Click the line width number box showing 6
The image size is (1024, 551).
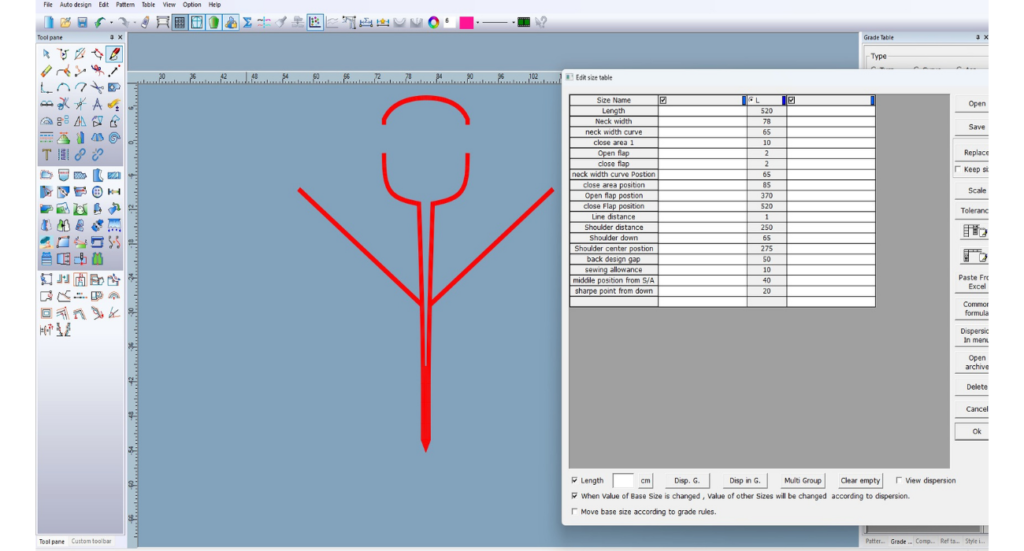click(449, 22)
